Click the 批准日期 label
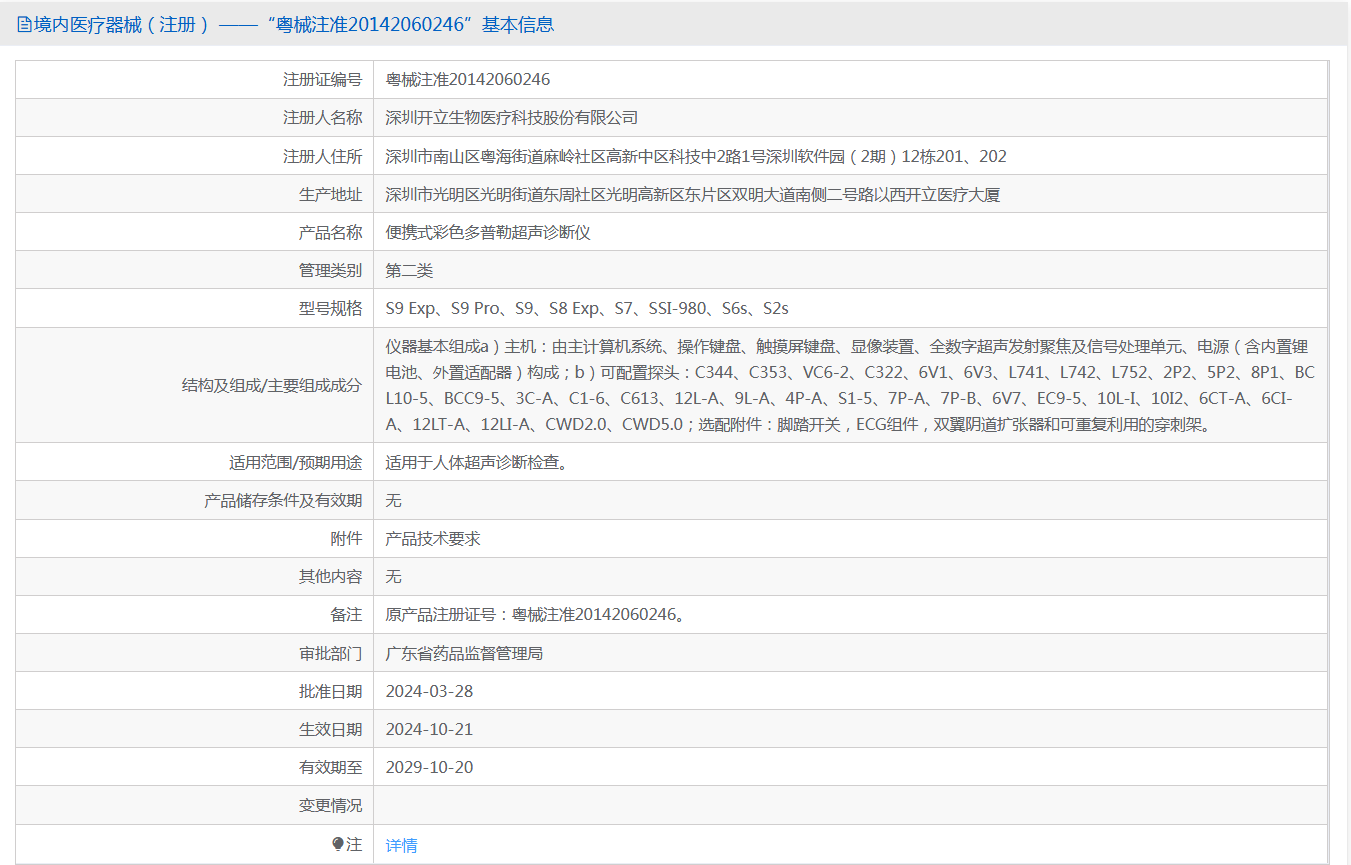Viewport: 1351px width, 865px height. click(331, 692)
